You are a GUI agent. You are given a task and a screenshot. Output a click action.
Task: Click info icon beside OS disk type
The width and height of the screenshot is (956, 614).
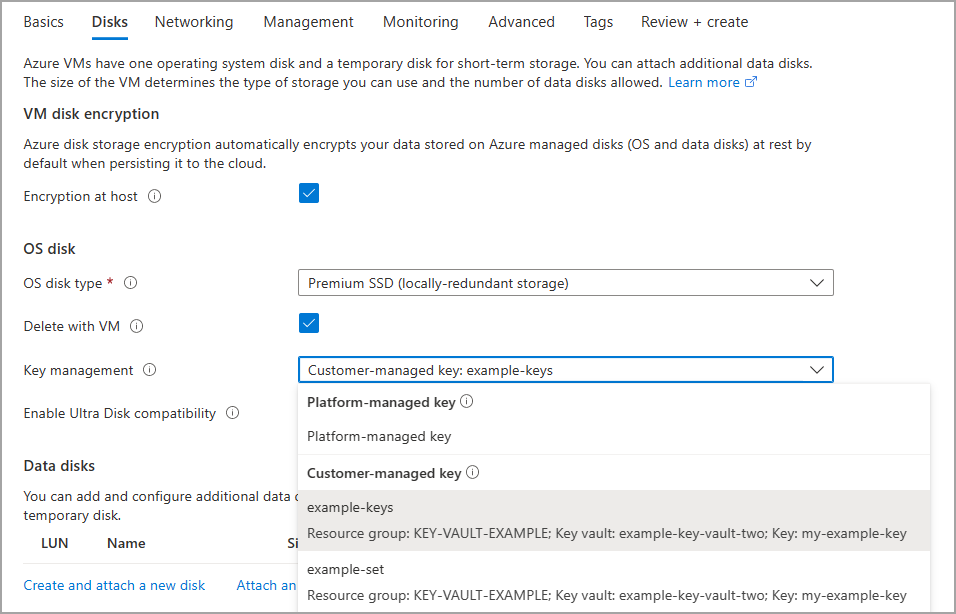pos(130,283)
